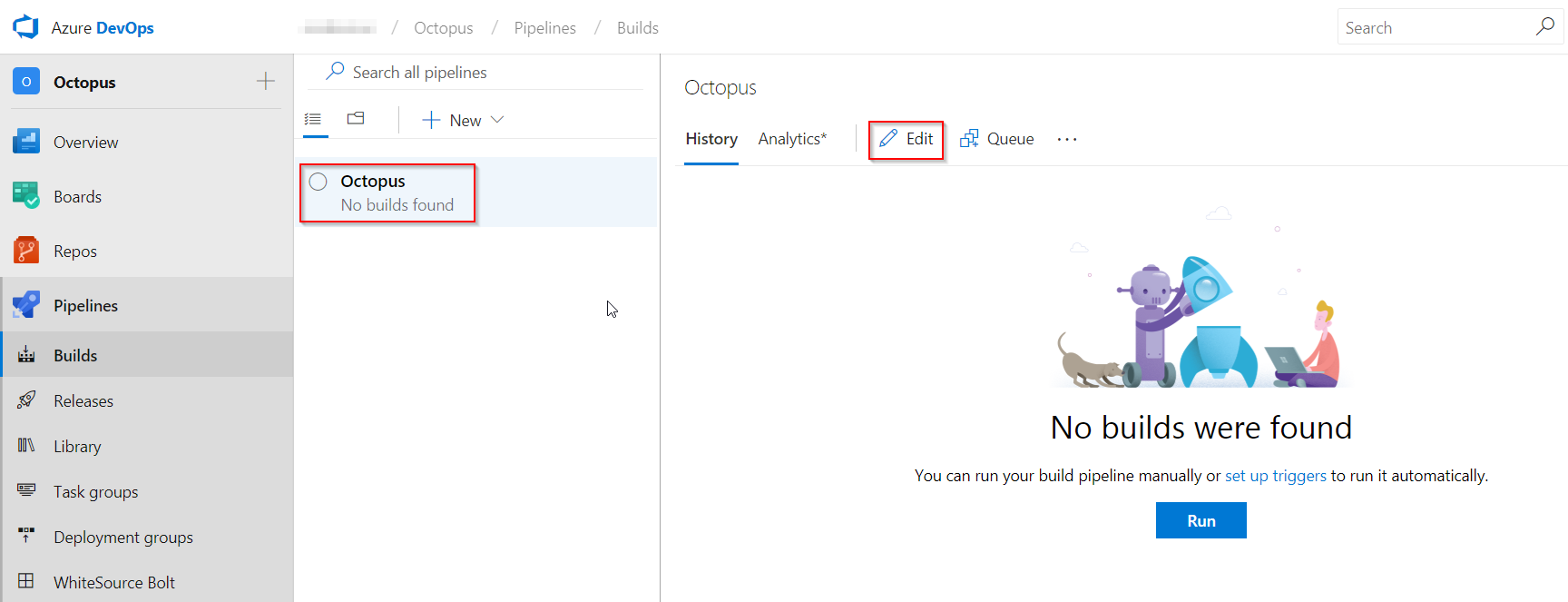Click the Deployment groups icon
The height and width of the screenshot is (602, 1568).
26,537
